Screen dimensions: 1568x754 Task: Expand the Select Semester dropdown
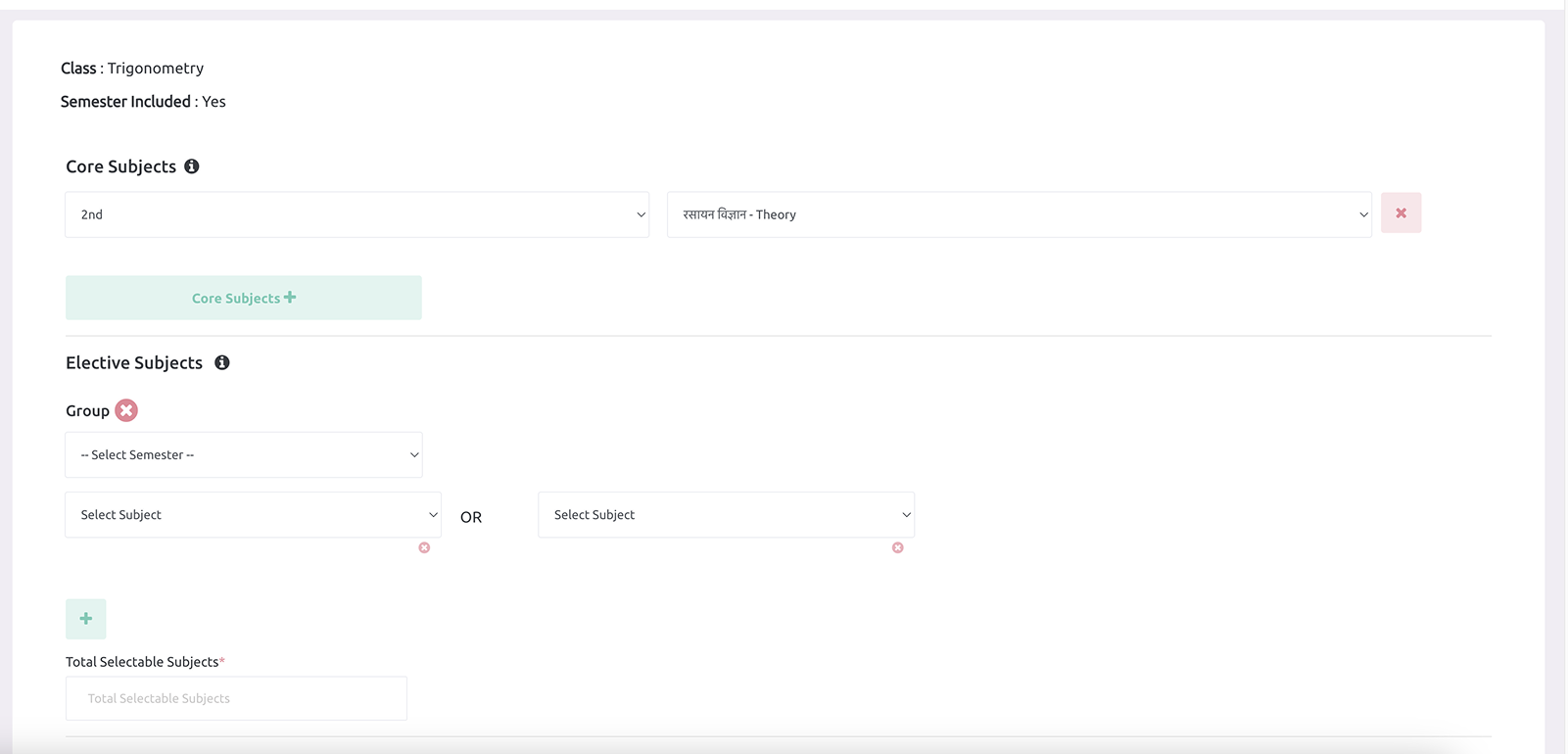(x=244, y=455)
